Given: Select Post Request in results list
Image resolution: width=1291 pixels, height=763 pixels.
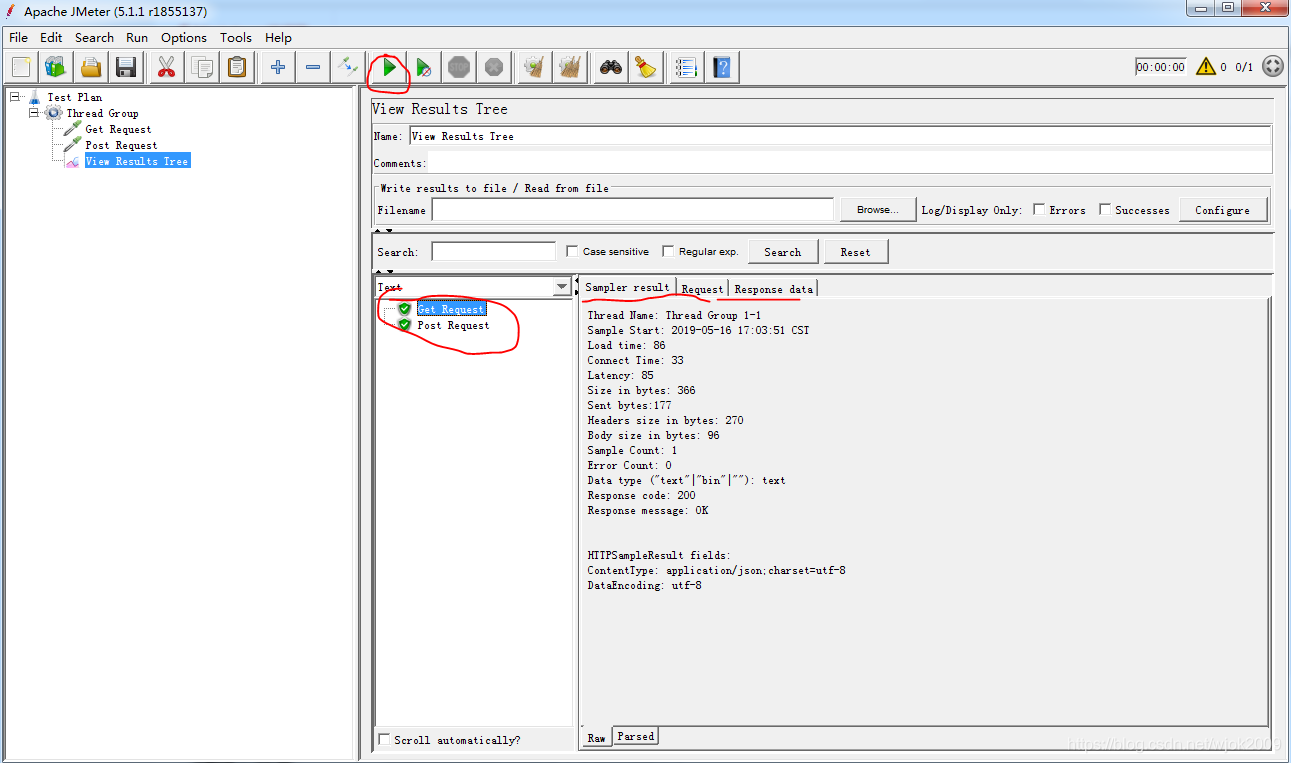Looking at the screenshot, I should click(x=453, y=325).
